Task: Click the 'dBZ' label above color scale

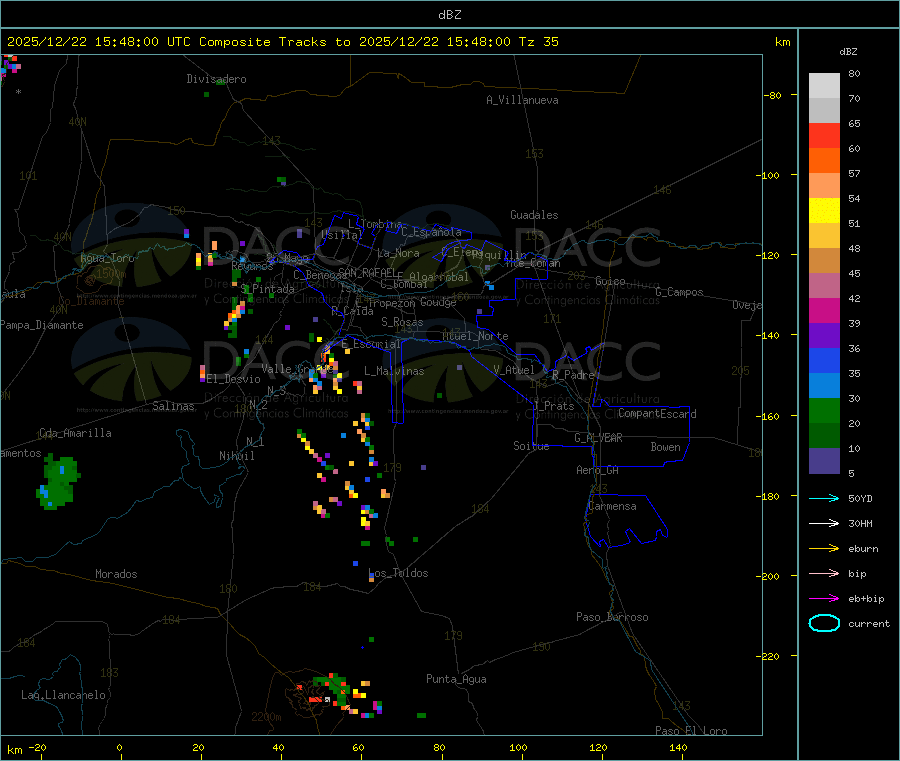Action: pyautogui.click(x=848, y=52)
